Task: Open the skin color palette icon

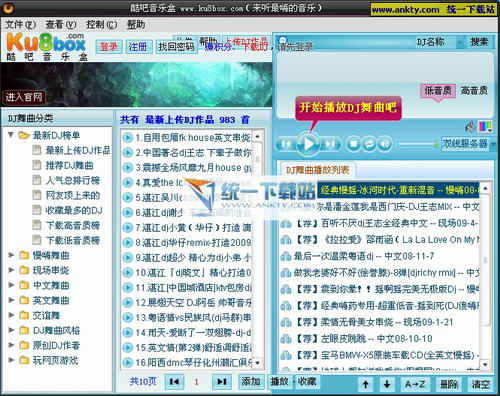Action: [x=485, y=126]
